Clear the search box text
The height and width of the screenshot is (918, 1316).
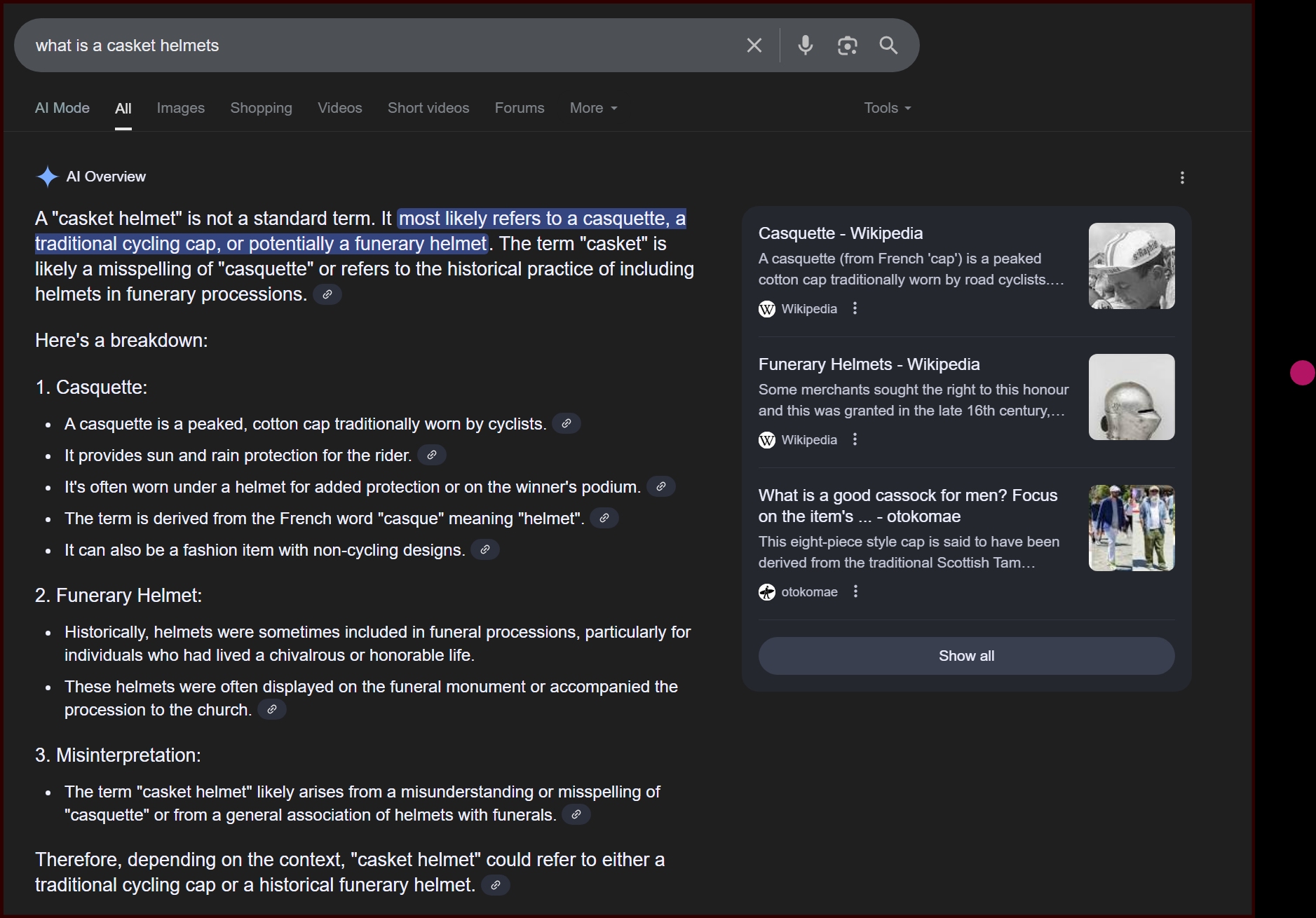[754, 46]
